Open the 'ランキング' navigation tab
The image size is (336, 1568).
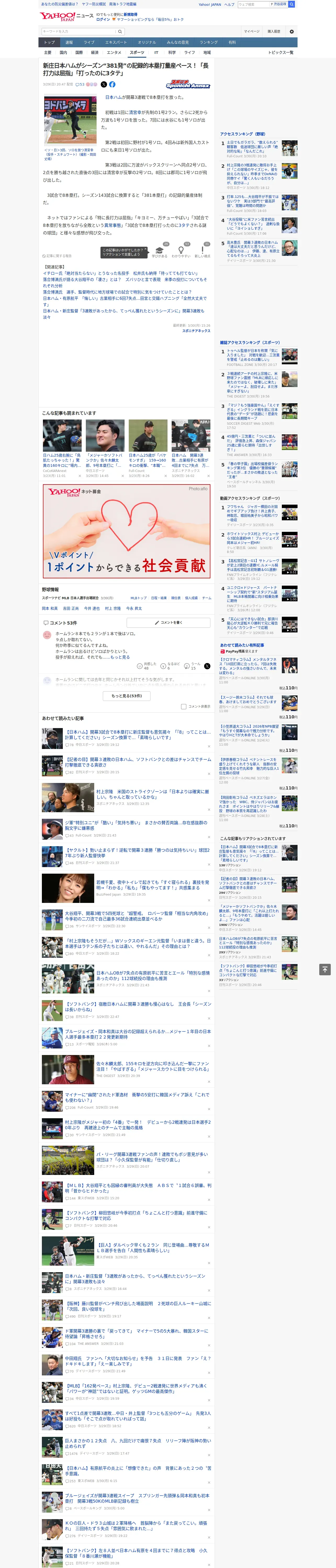click(209, 43)
